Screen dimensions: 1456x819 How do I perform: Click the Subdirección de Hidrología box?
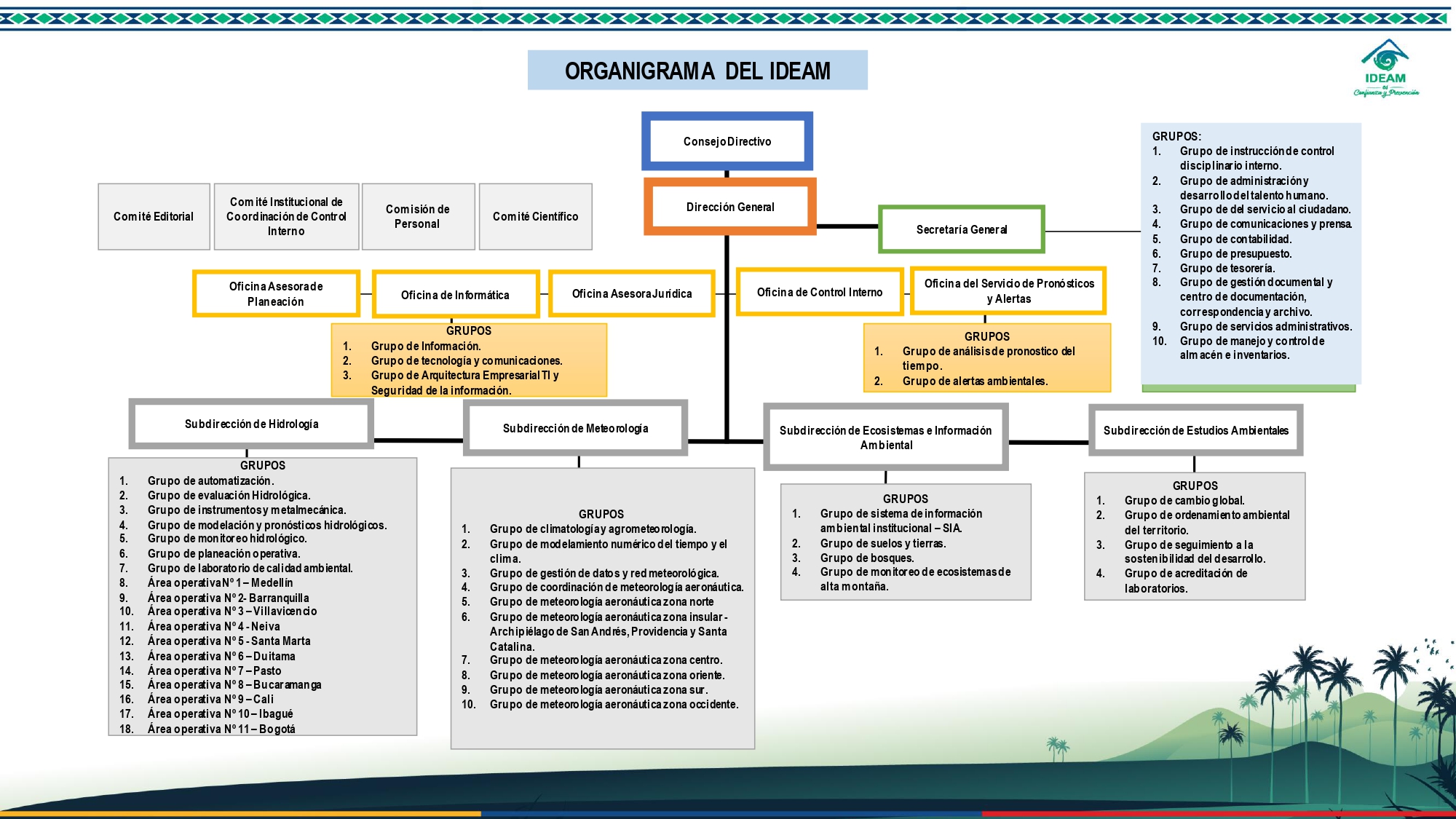[x=251, y=424]
